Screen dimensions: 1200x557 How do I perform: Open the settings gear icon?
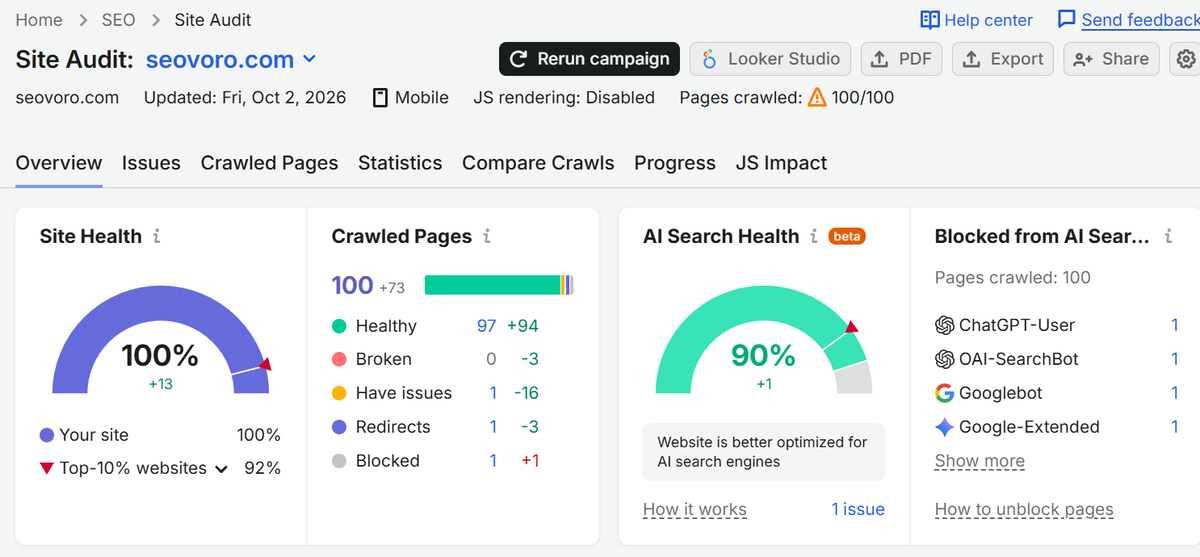[1186, 59]
